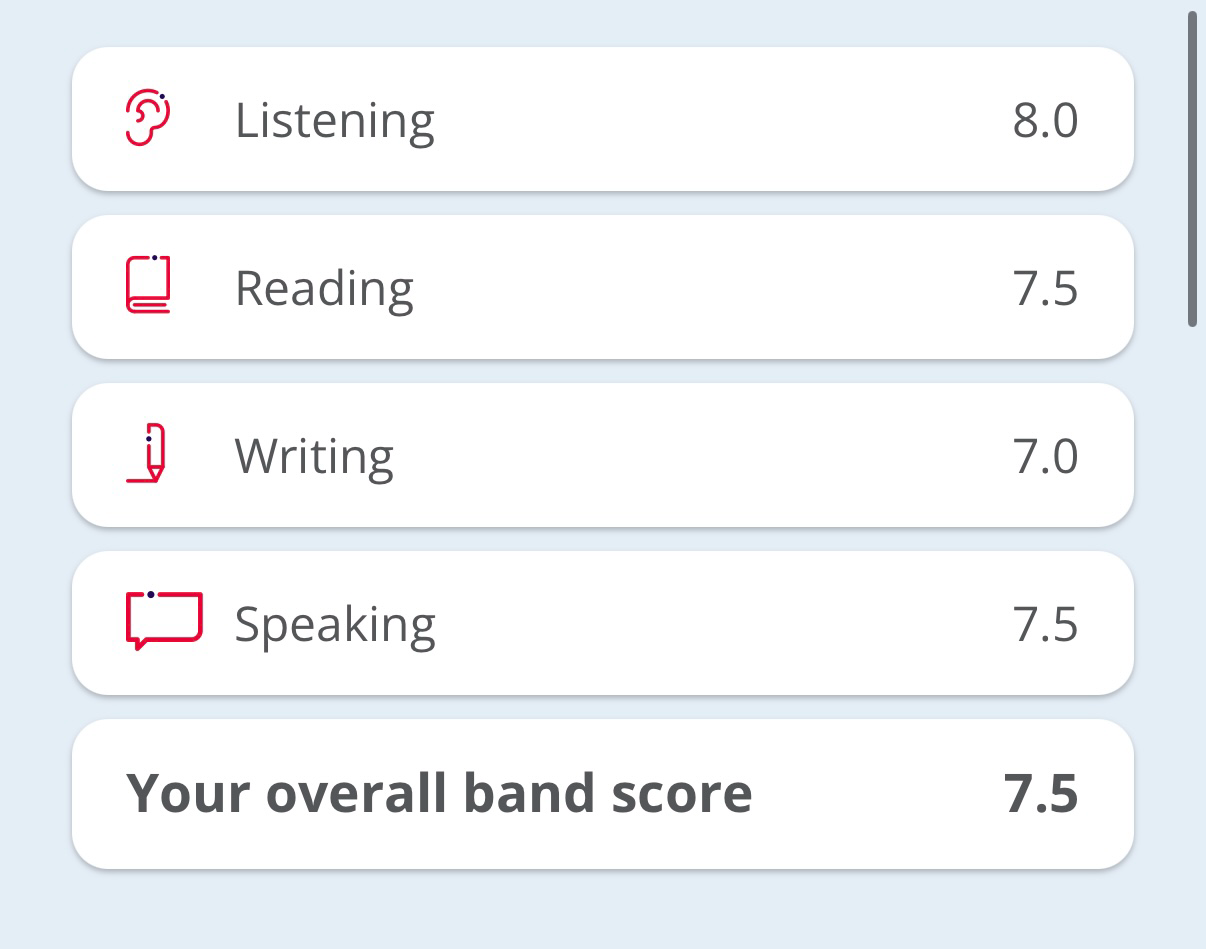The image size is (1206, 949).
Task: Select the Listening label text
Action: click(x=335, y=121)
